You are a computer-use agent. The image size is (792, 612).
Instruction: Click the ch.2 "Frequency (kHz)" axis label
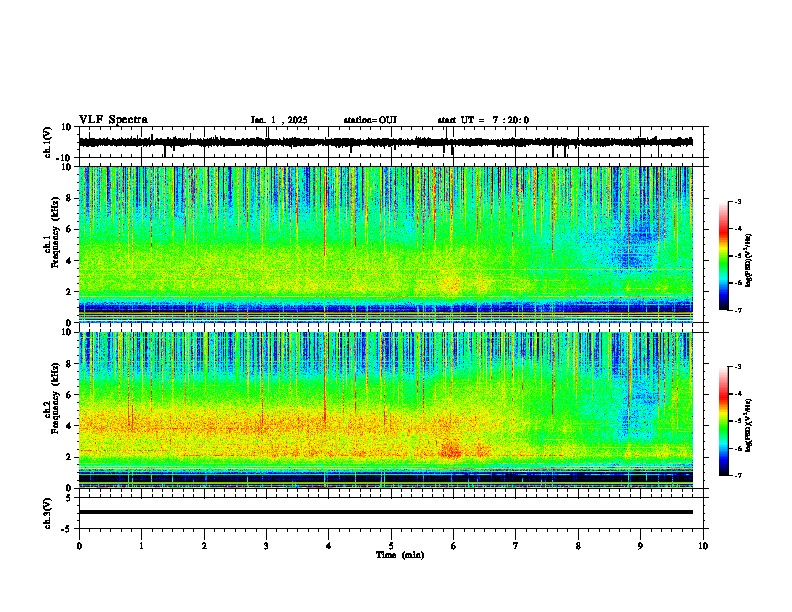click(x=55, y=398)
